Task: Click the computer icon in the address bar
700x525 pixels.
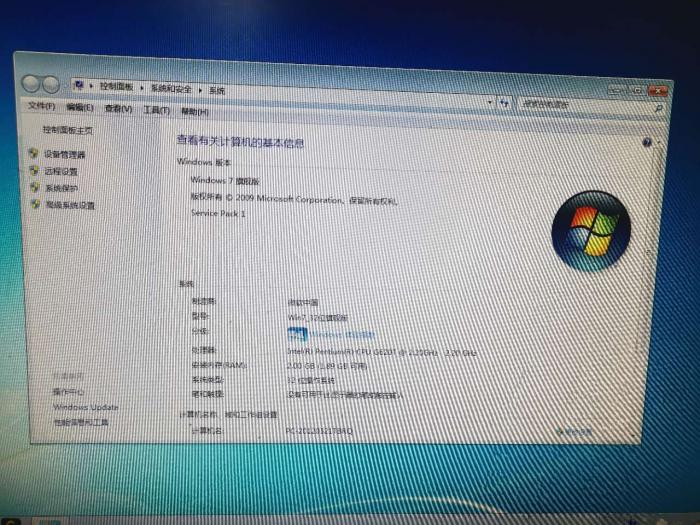Action: coord(79,85)
